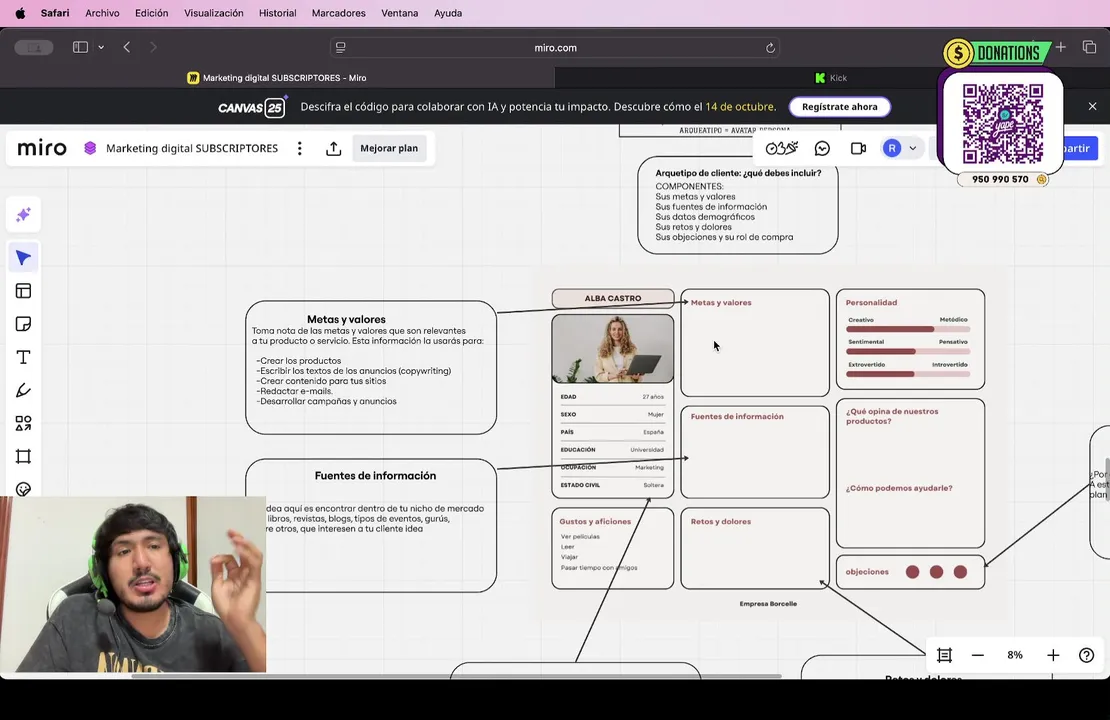Viewport: 1110px width, 720px height.
Task: Open the templates tool in sidebar
Action: tap(23, 291)
